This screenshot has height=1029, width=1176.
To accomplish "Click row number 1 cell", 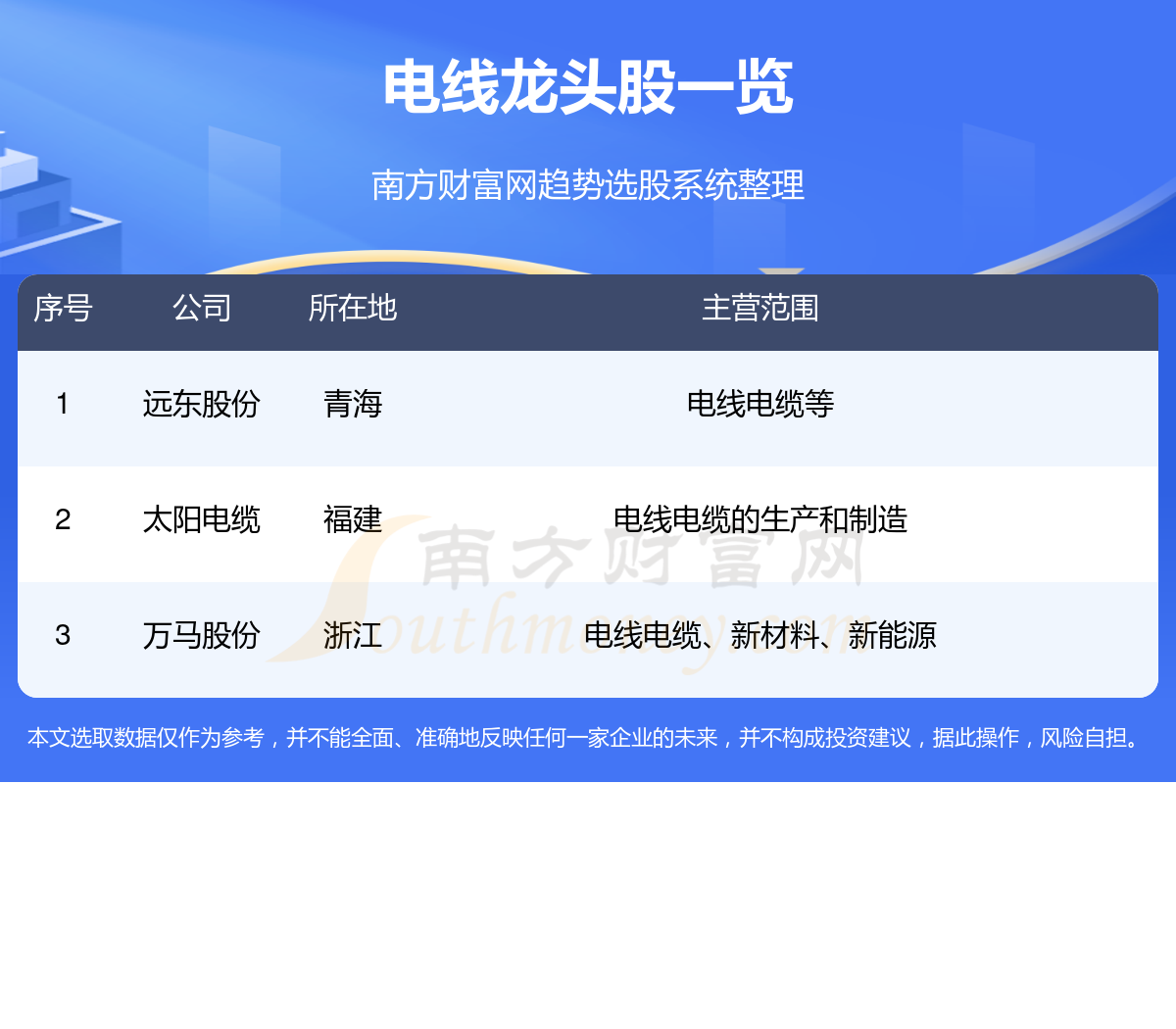I will click(63, 404).
